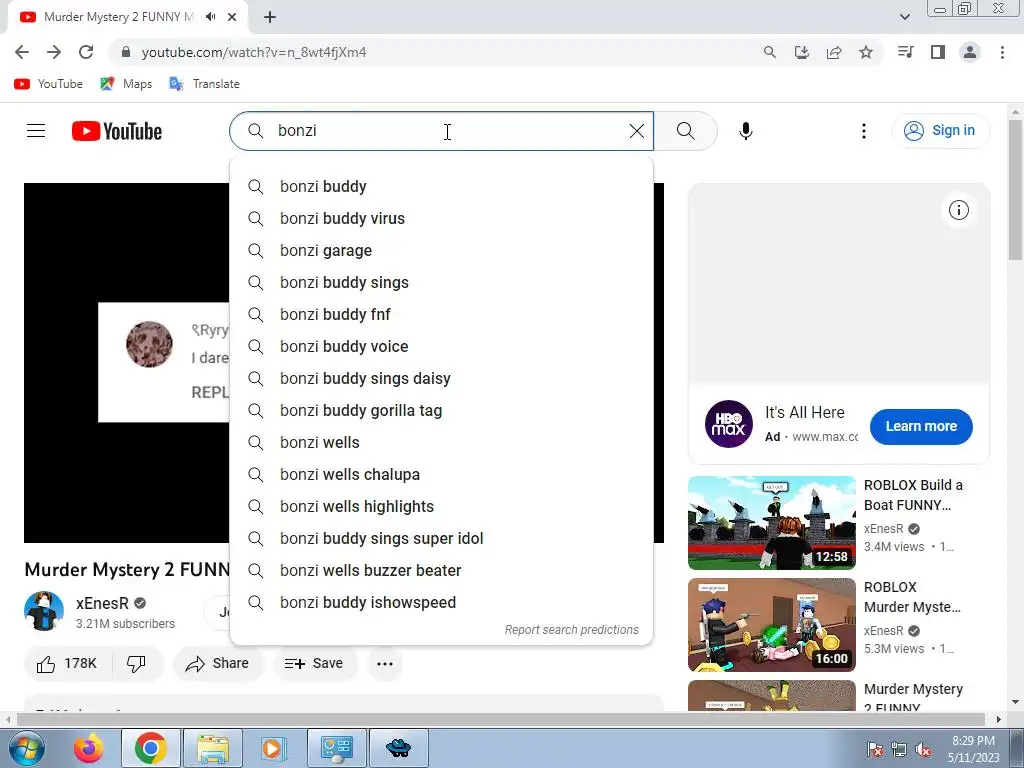The width and height of the screenshot is (1024, 768).
Task: Open ROBLOX Murder Mystery 16:00 thumbnail
Action: [772, 625]
